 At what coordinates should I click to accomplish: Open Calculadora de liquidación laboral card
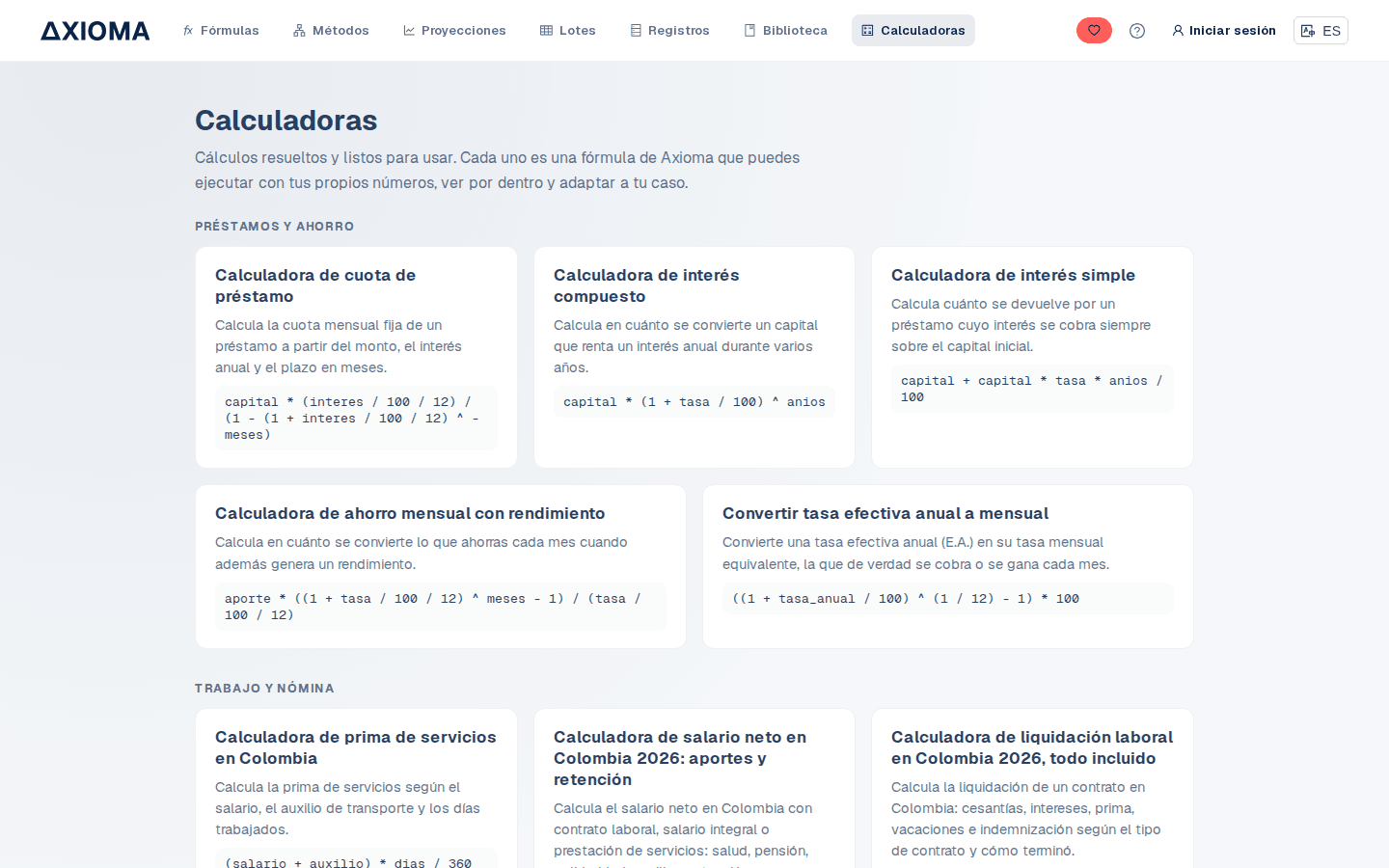coord(1032,789)
